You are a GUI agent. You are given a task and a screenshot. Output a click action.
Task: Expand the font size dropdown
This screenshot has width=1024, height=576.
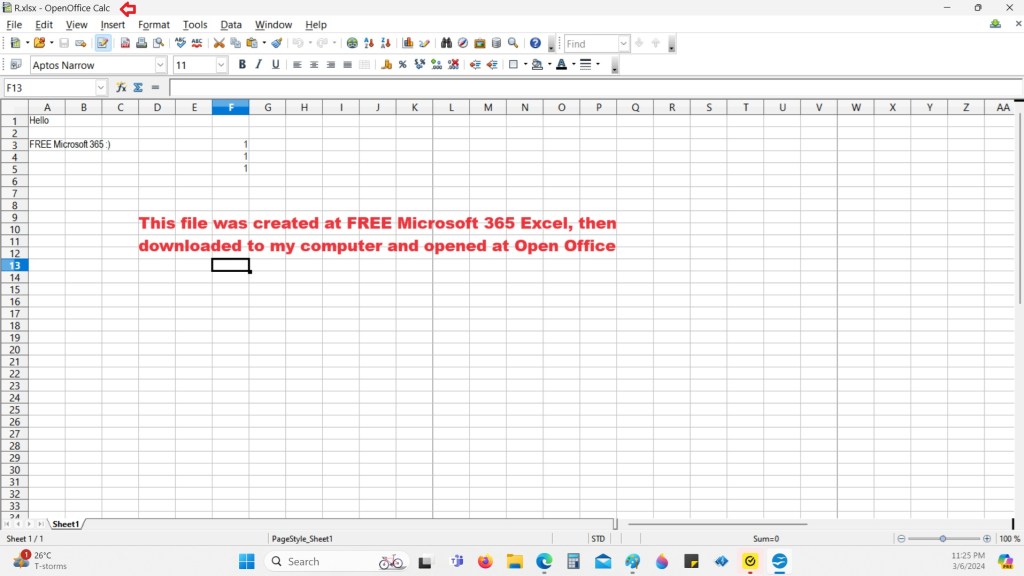(221, 65)
